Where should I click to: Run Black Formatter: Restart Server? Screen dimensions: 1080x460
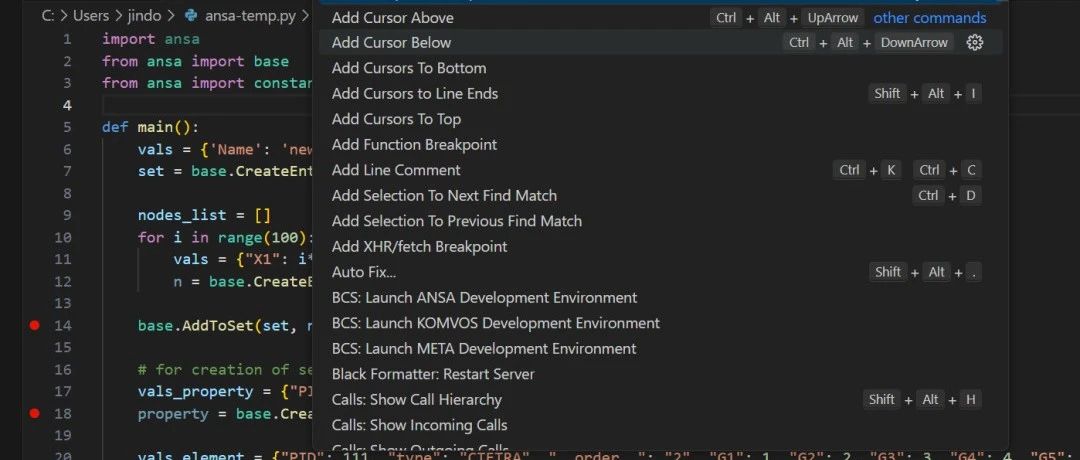661,374
